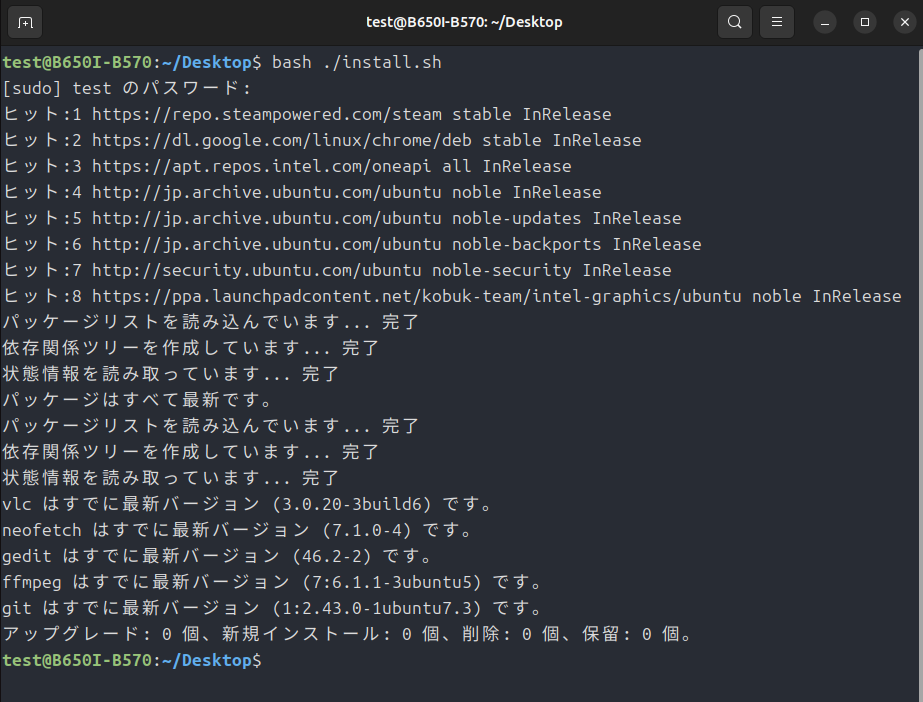923x702 pixels.
Task: Click the git version output line
Action: click(x=272, y=608)
